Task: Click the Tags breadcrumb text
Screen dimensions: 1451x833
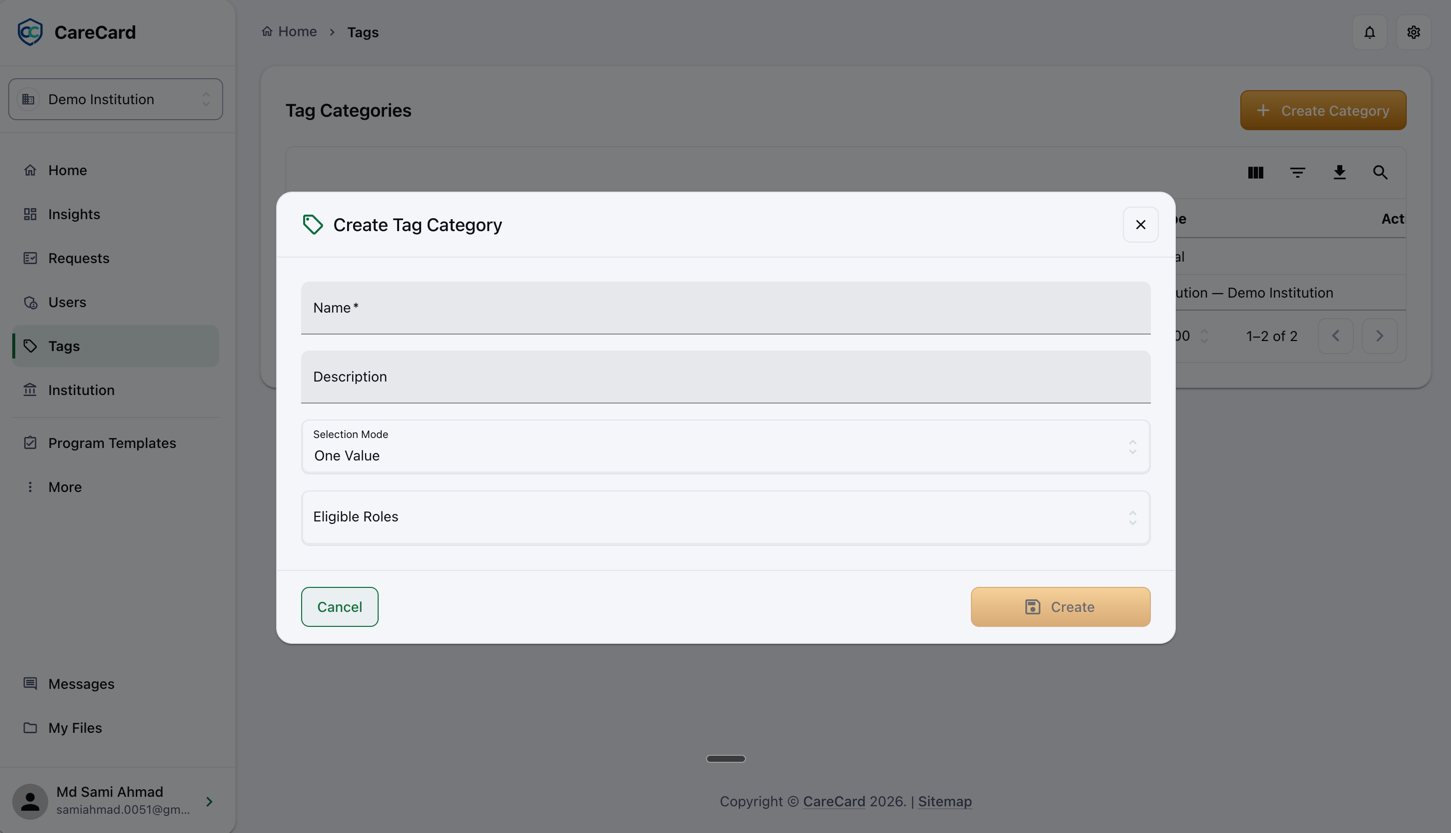Action: (x=363, y=32)
